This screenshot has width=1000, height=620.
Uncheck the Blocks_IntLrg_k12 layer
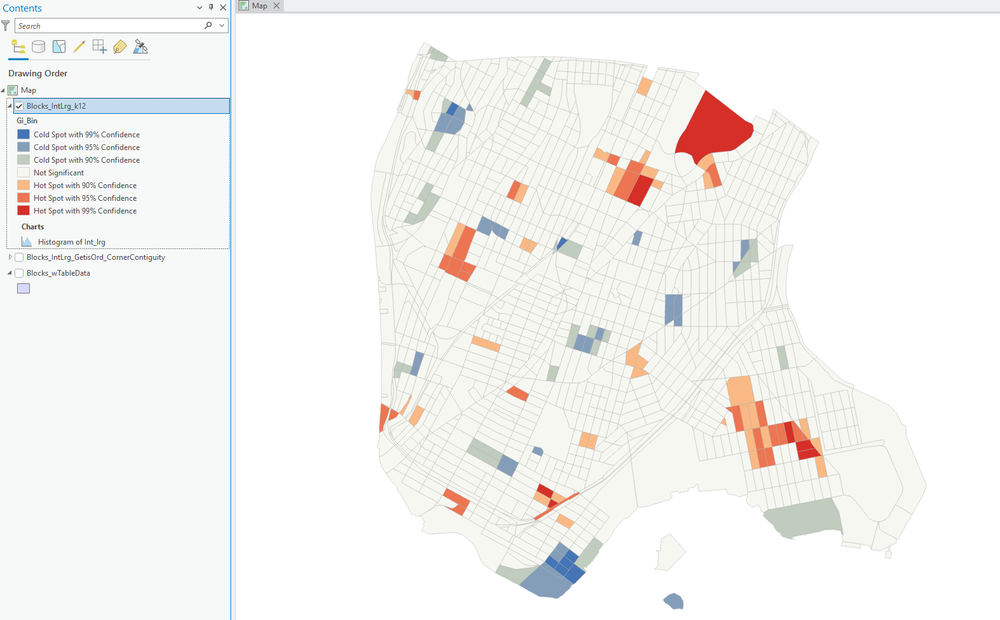click(21, 105)
